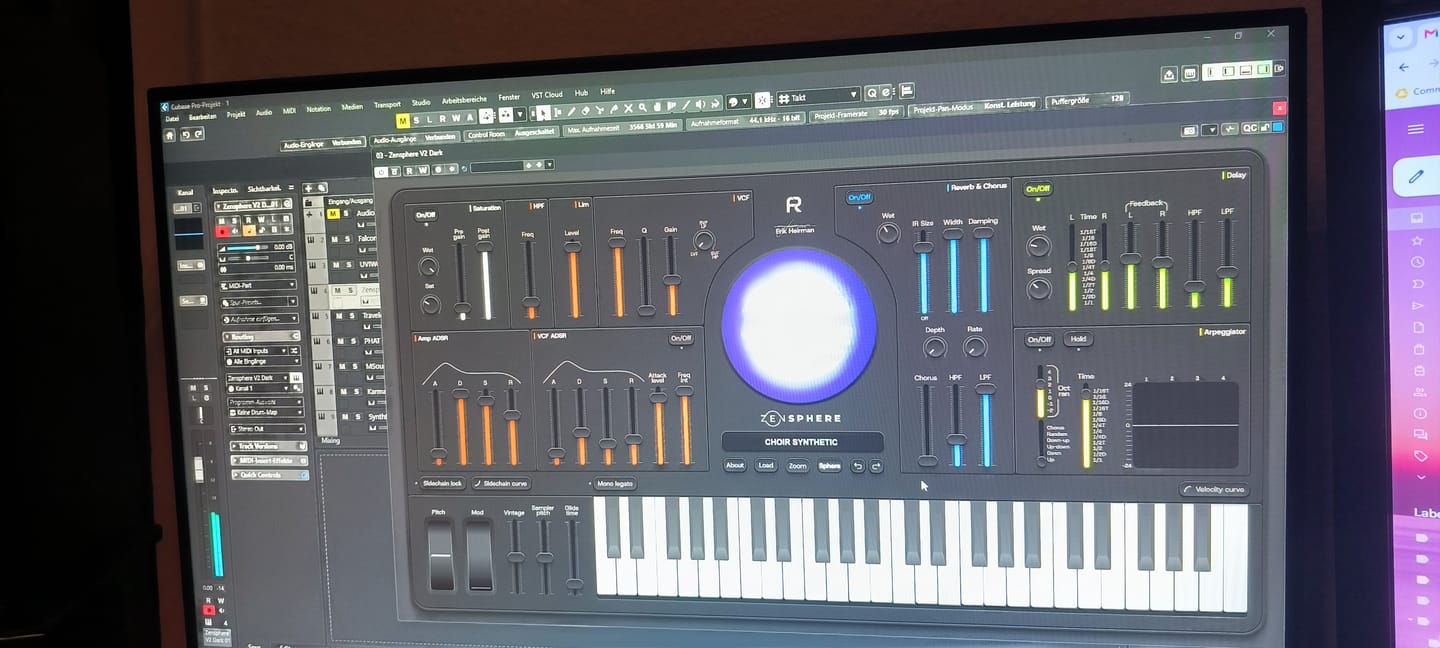The height and width of the screenshot is (648, 1440).
Task: Select the Glue tool in Cubase toolbar
Action: point(613,110)
